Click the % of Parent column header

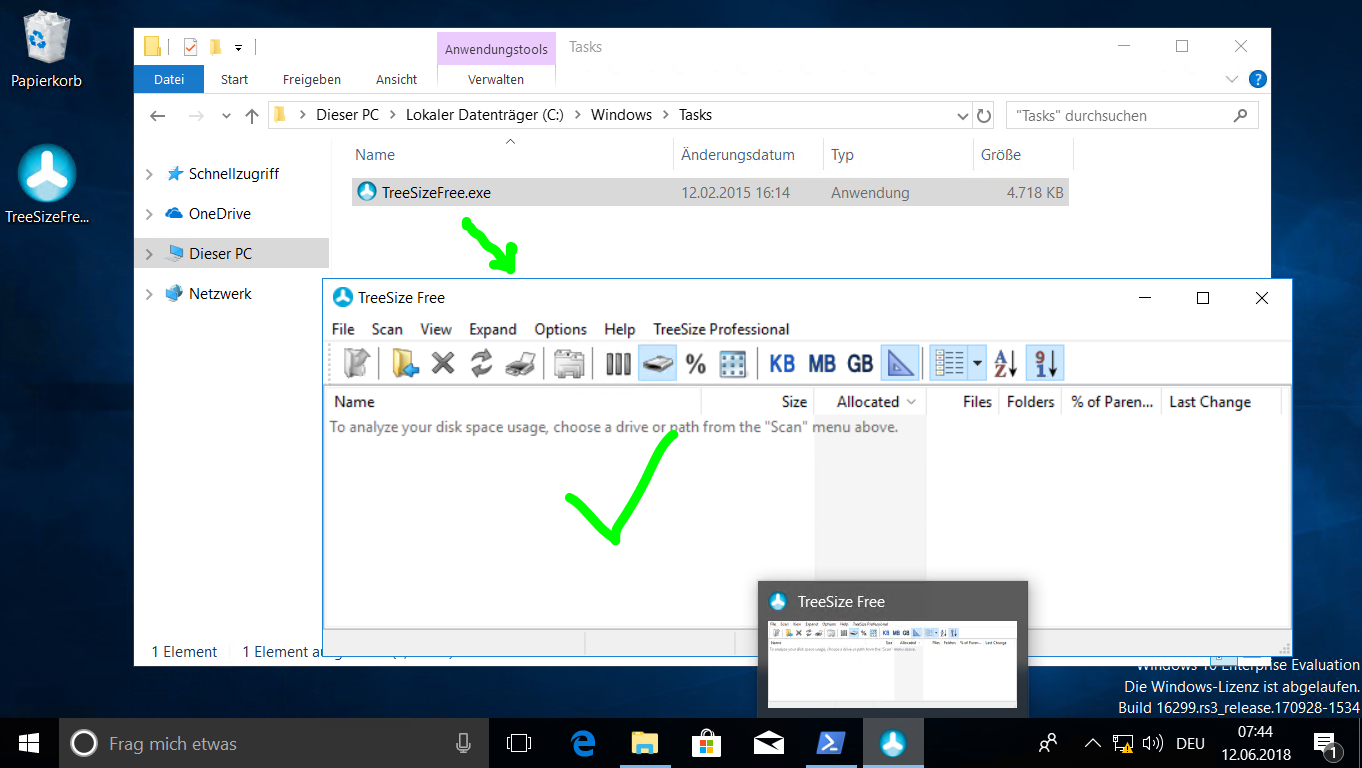pyautogui.click(x=1111, y=402)
